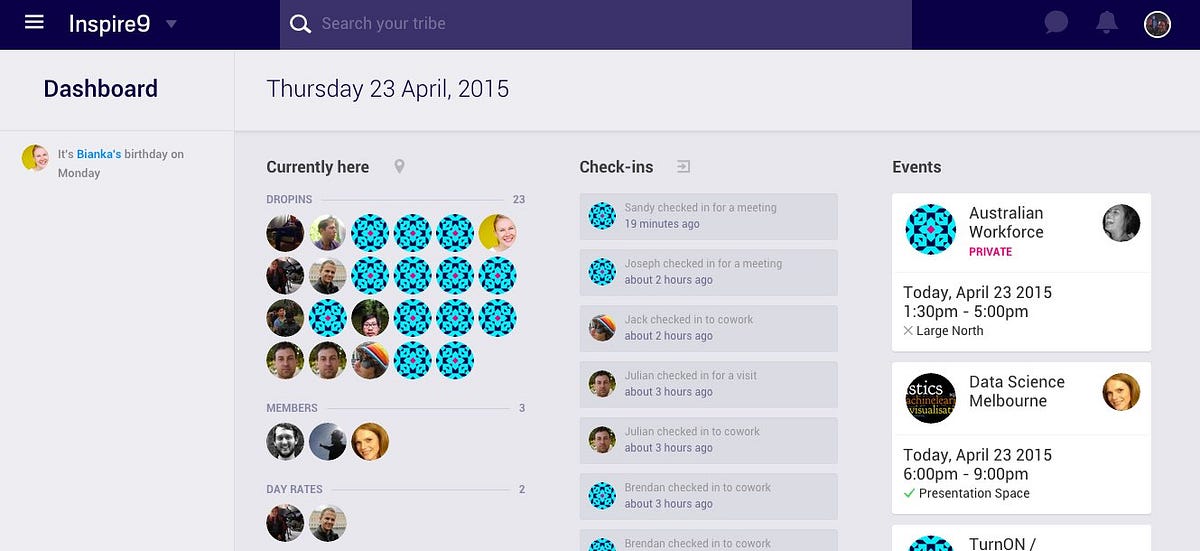1200x551 pixels.
Task: Click the magnifier search icon
Action: (300, 24)
